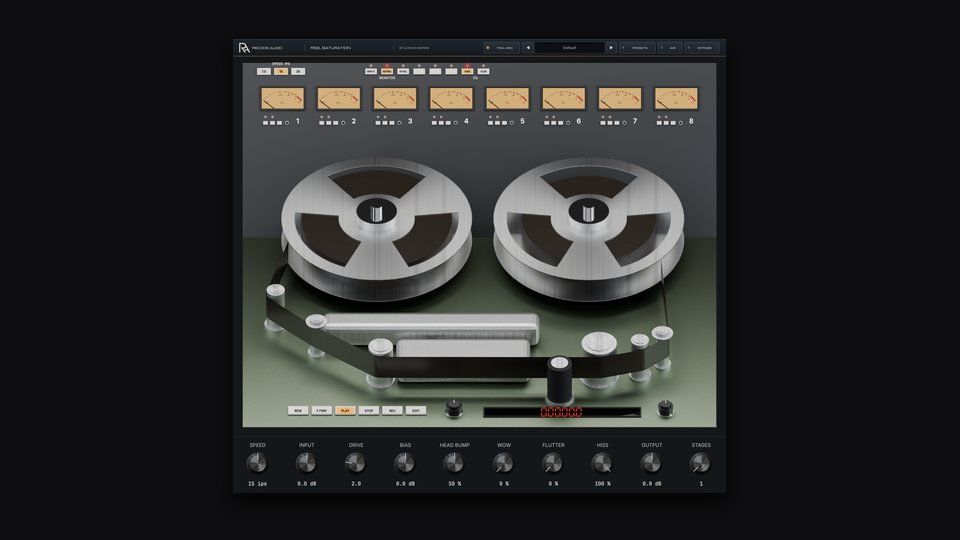
Task: Click the small knob left of counter
Action: tap(454, 407)
